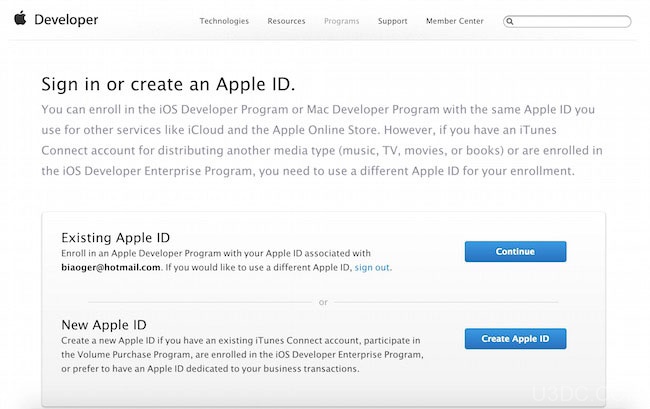Click the Continue button

click(x=515, y=252)
